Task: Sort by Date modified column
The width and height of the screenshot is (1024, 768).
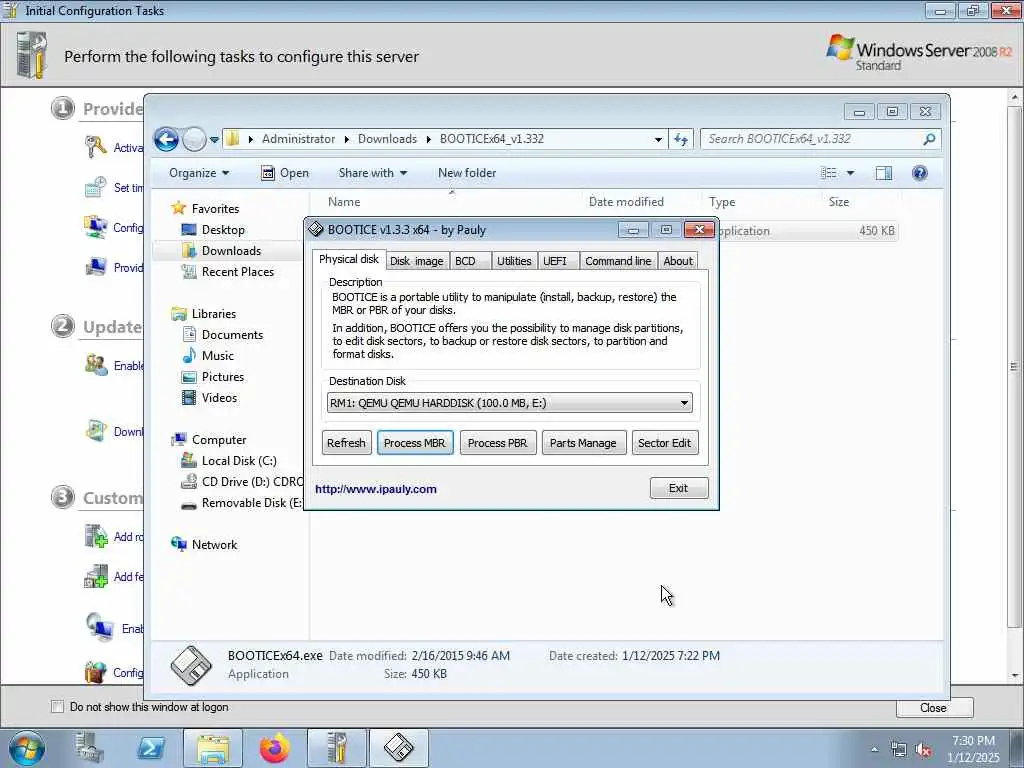Action: 626,202
